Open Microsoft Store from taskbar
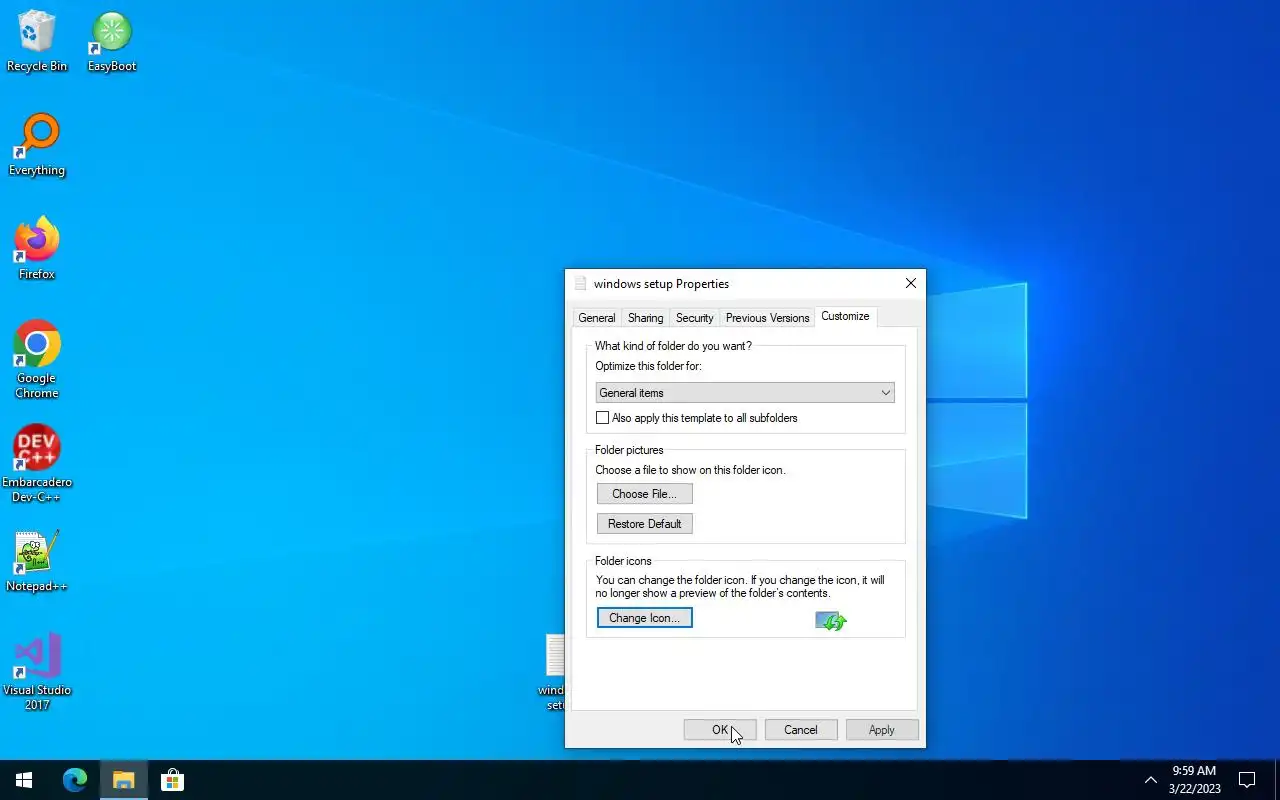 click(x=172, y=780)
